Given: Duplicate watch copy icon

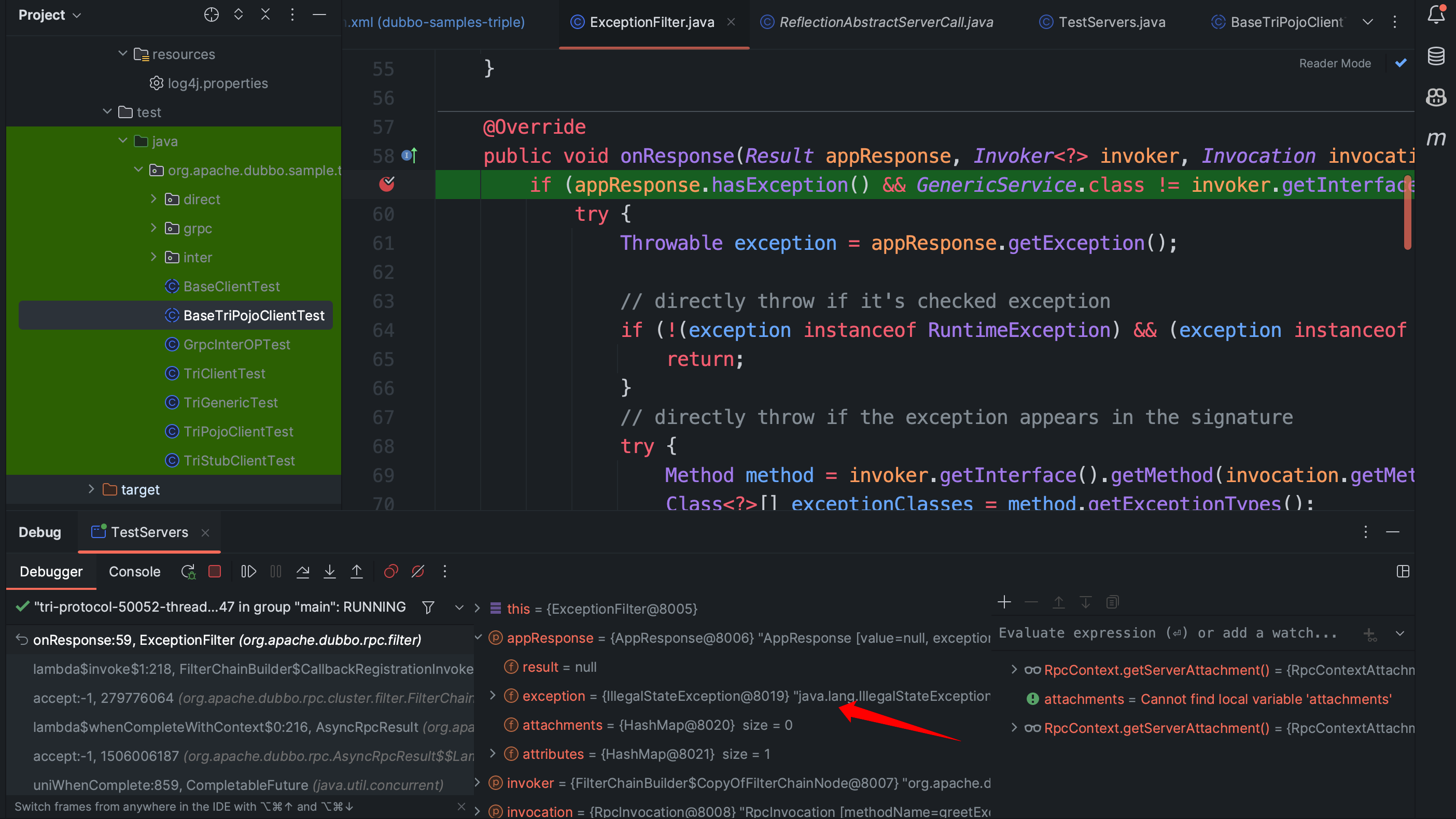Looking at the screenshot, I should tap(1112, 602).
